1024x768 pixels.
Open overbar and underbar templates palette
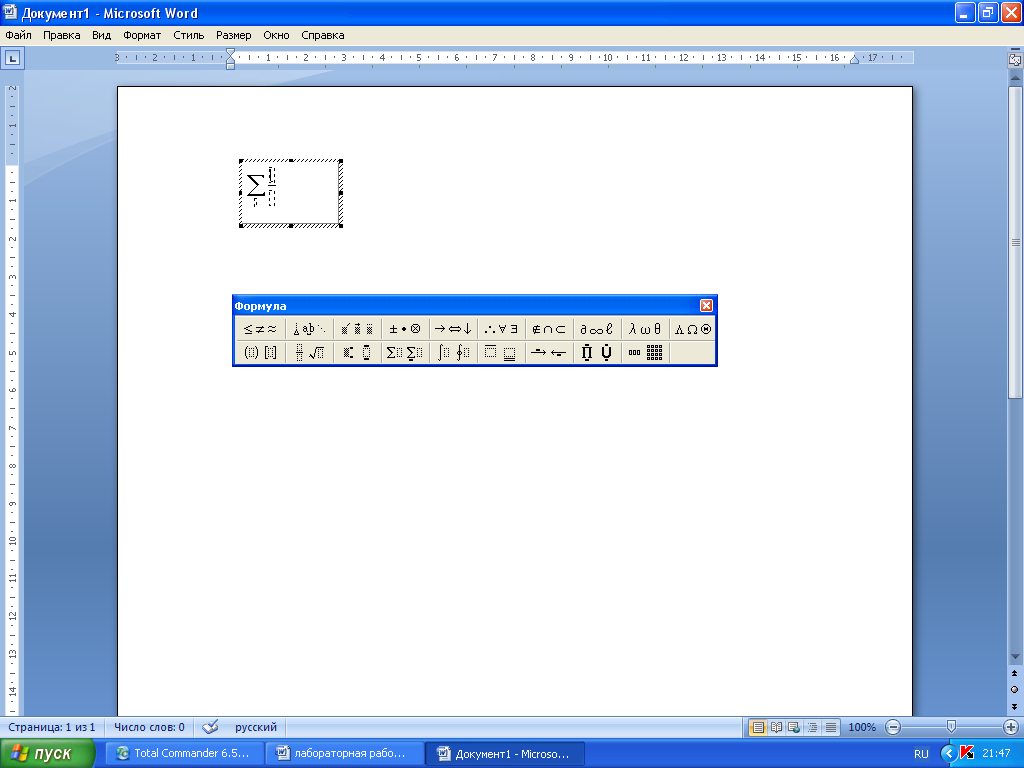[501, 353]
